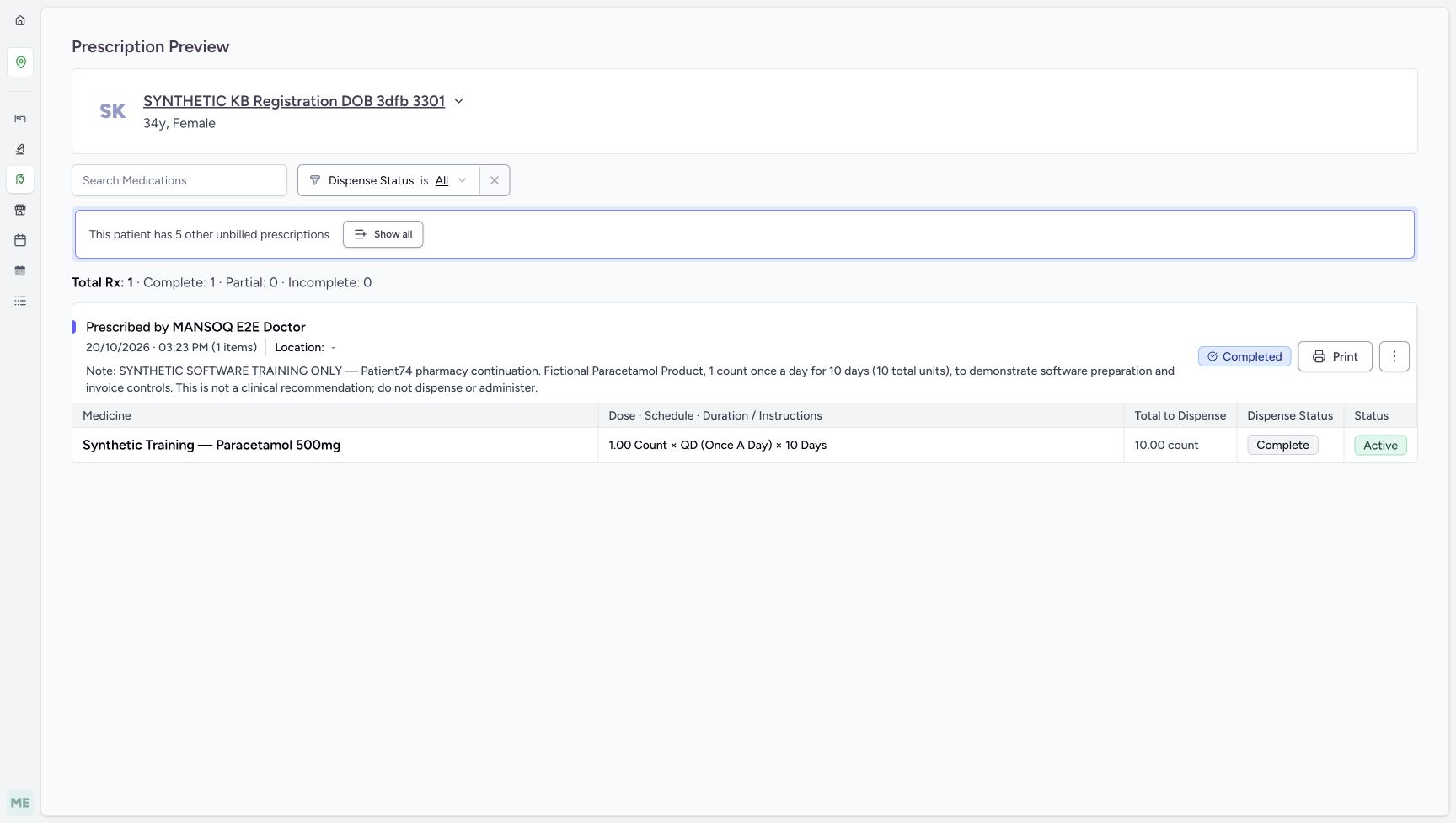Click Prescribed by MANSOQ E2E Doctor
1456x823 pixels.
(x=195, y=327)
